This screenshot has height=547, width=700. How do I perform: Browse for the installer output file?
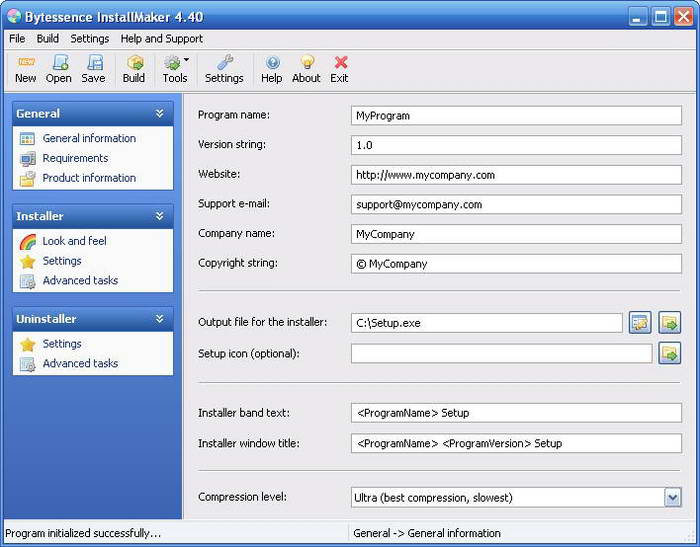click(670, 322)
